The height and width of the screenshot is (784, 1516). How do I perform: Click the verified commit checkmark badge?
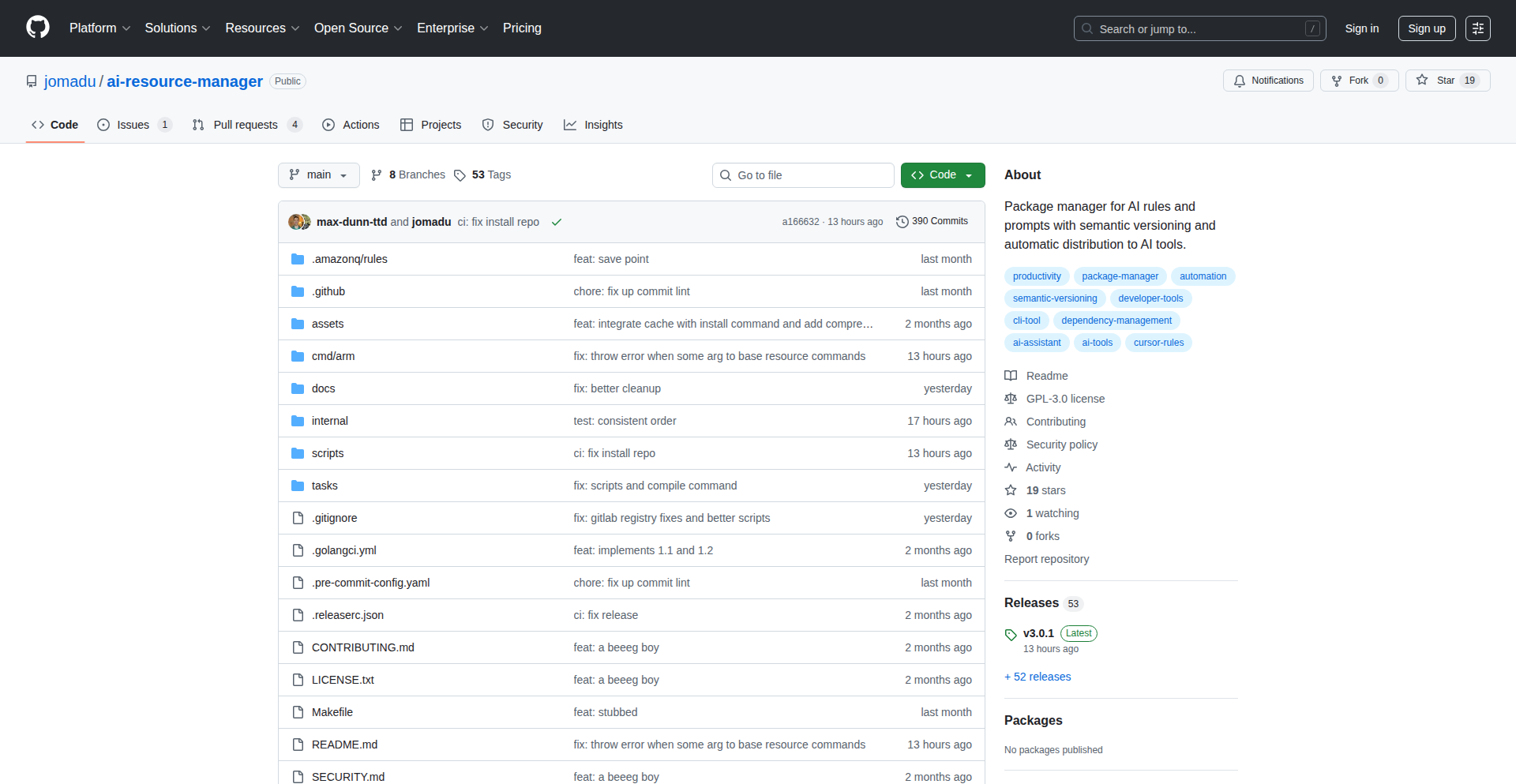click(557, 222)
